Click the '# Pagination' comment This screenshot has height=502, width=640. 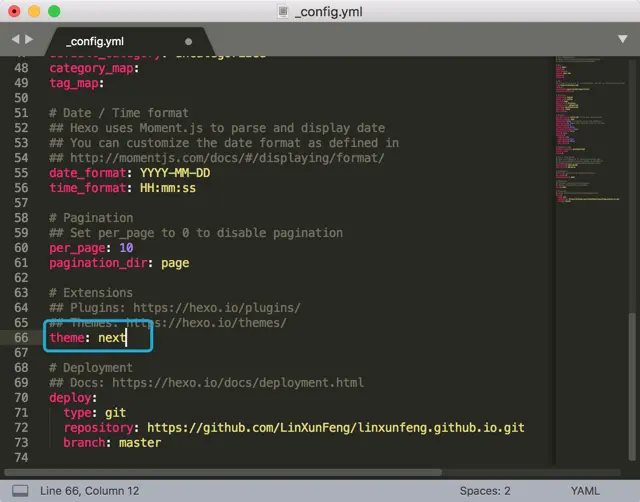pos(91,218)
